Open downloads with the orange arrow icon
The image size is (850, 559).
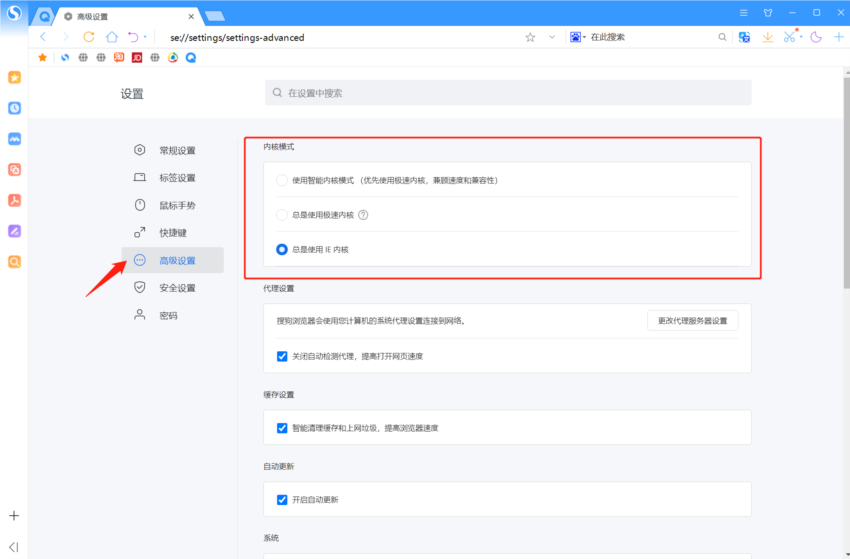(768, 37)
